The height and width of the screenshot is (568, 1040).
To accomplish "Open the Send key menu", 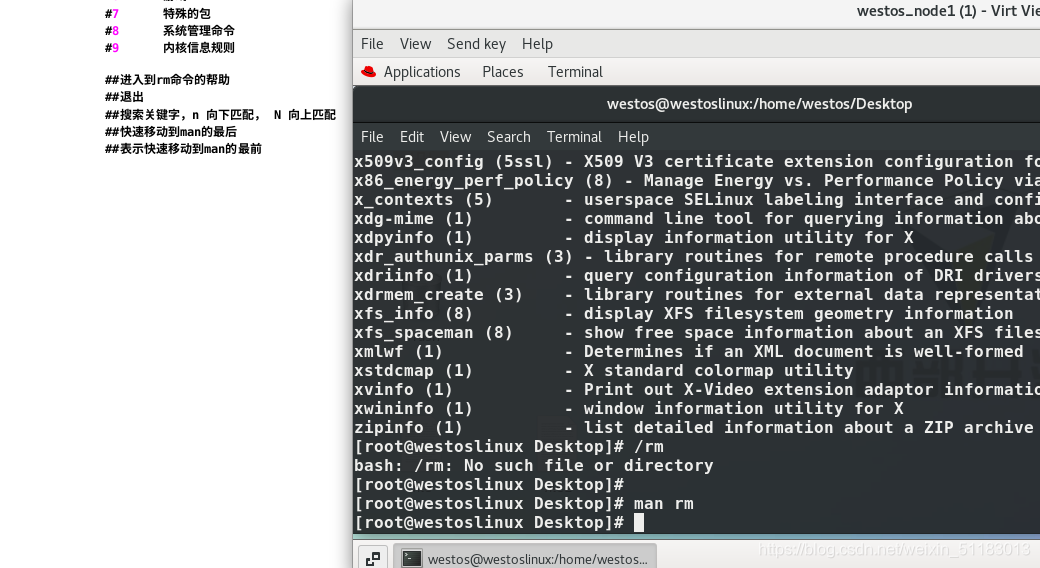I will (476, 44).
